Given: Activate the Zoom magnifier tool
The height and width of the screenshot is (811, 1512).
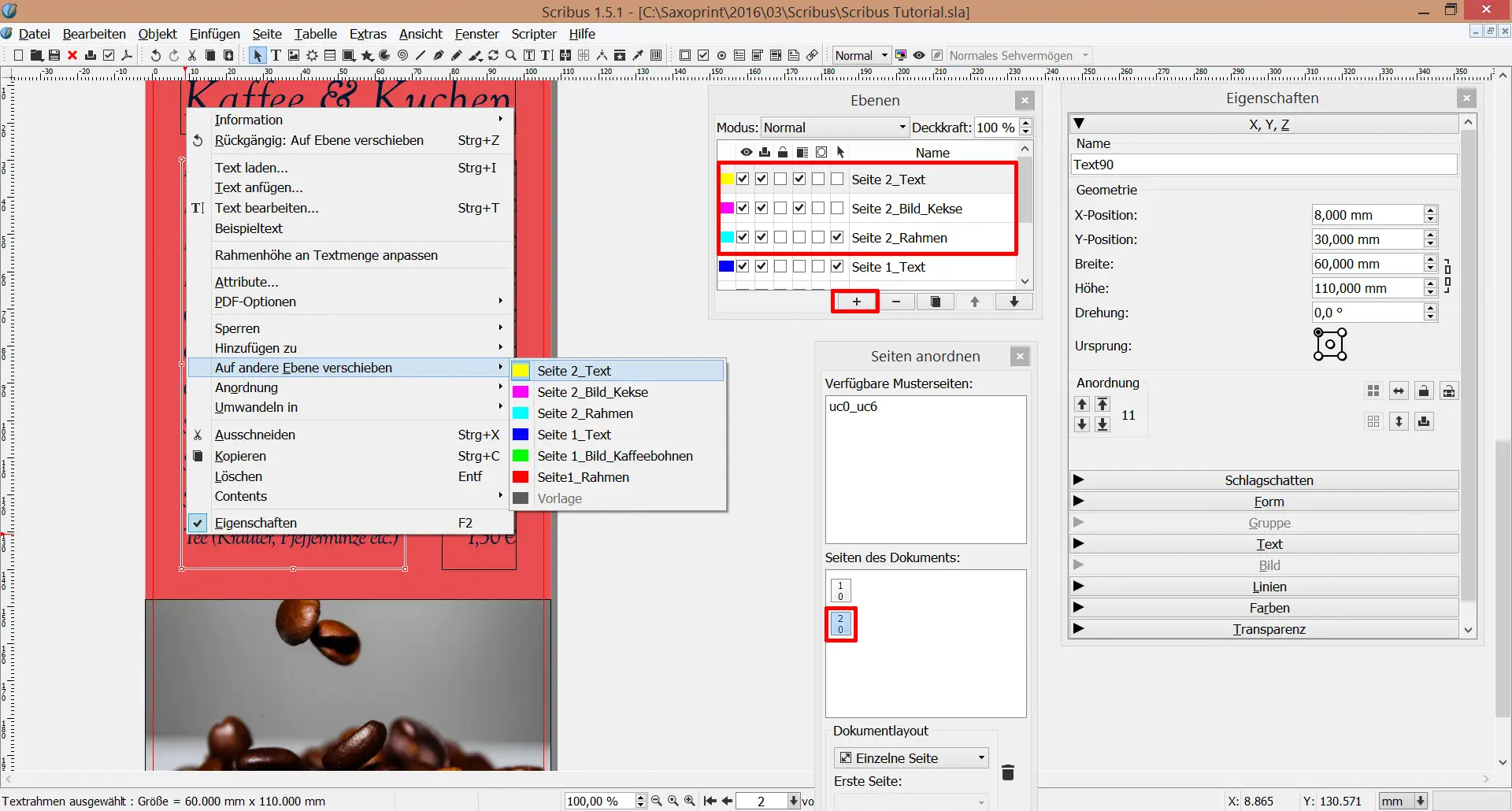Looking at the screenshot, I should [x=510, y=55].
